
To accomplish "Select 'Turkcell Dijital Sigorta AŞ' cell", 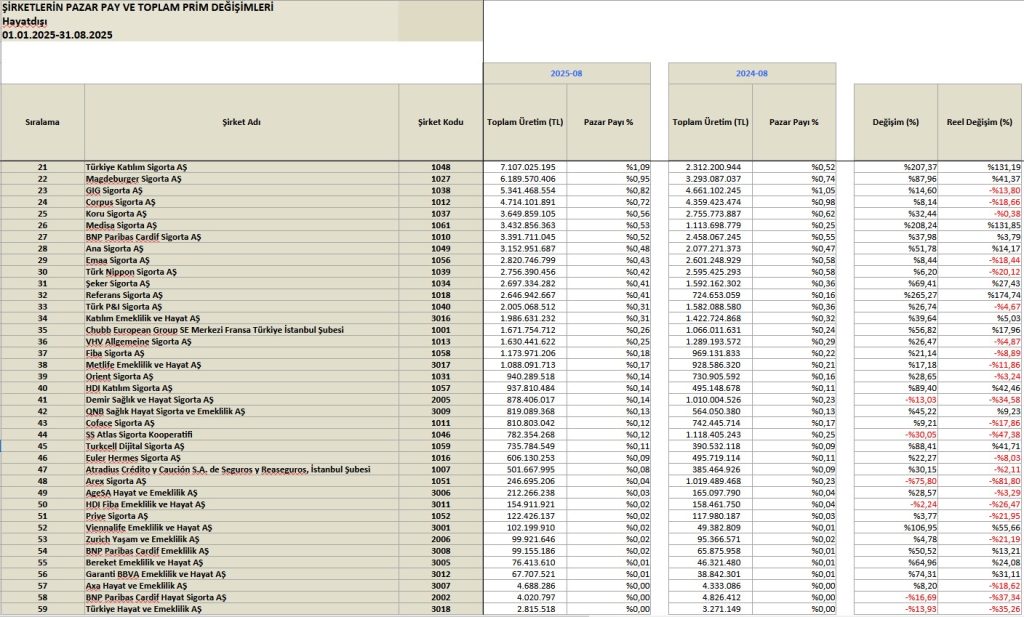I will click(241, 447).
